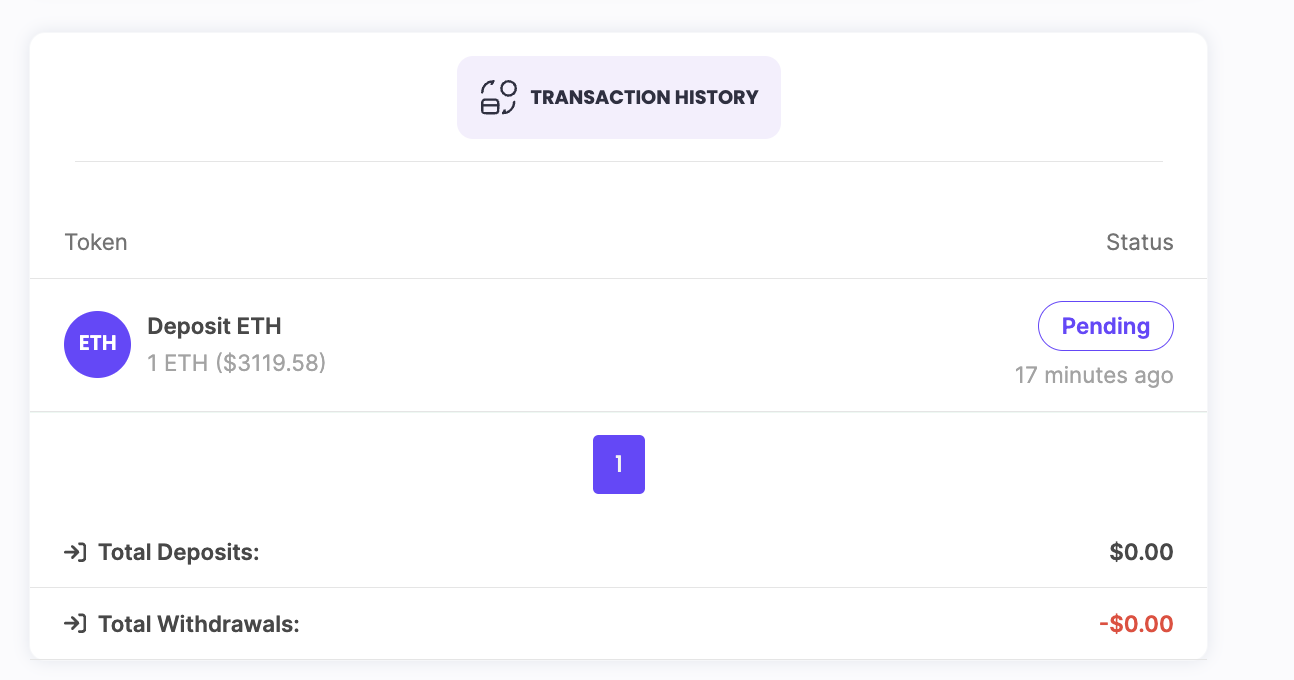The width and height of the screenshot is (1294, 680).
Task: Click the Total Deposits arrow icon
Action: pyautogui.click(x=75, y=552)
